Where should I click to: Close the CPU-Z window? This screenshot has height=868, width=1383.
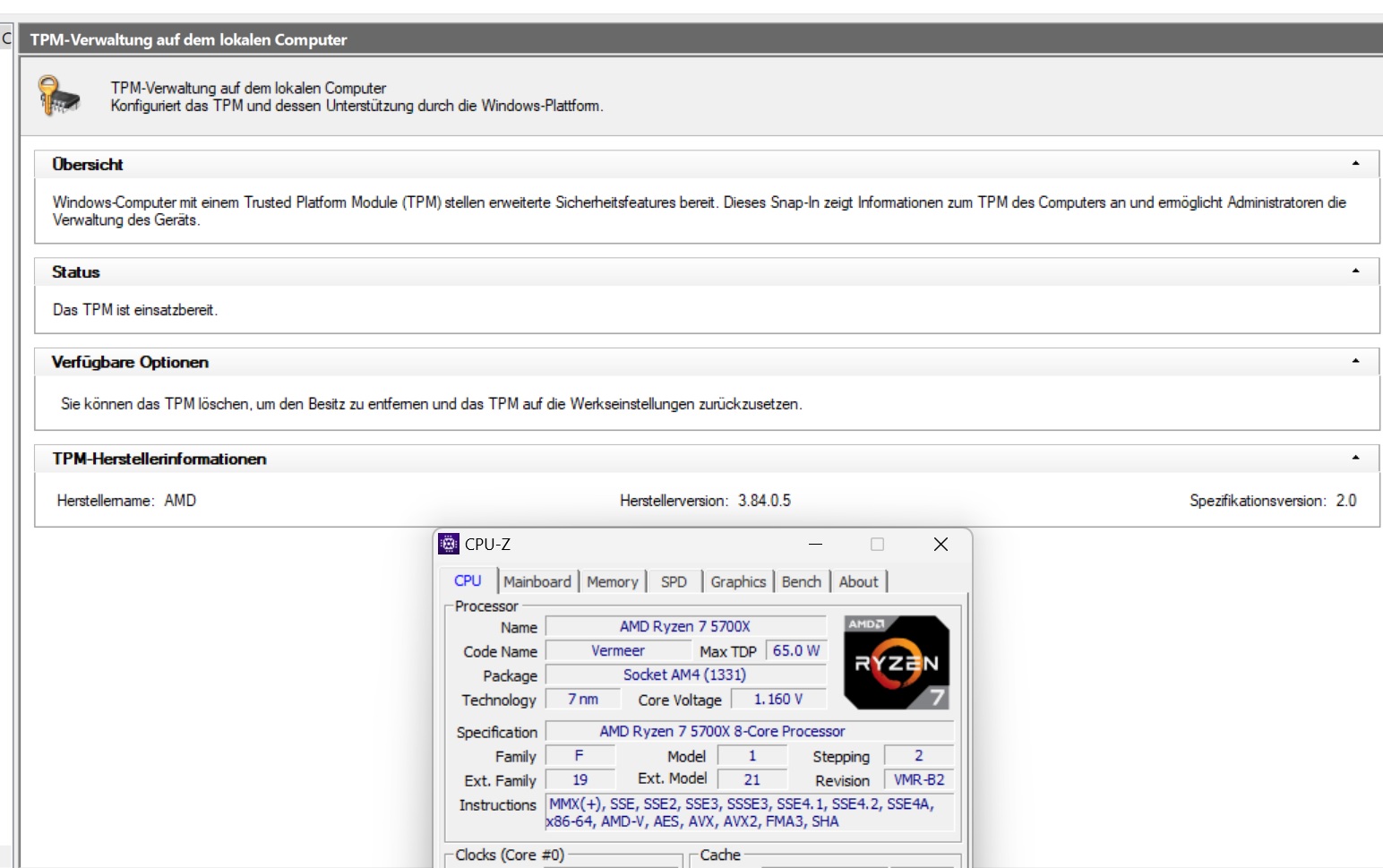click(941, 544)
